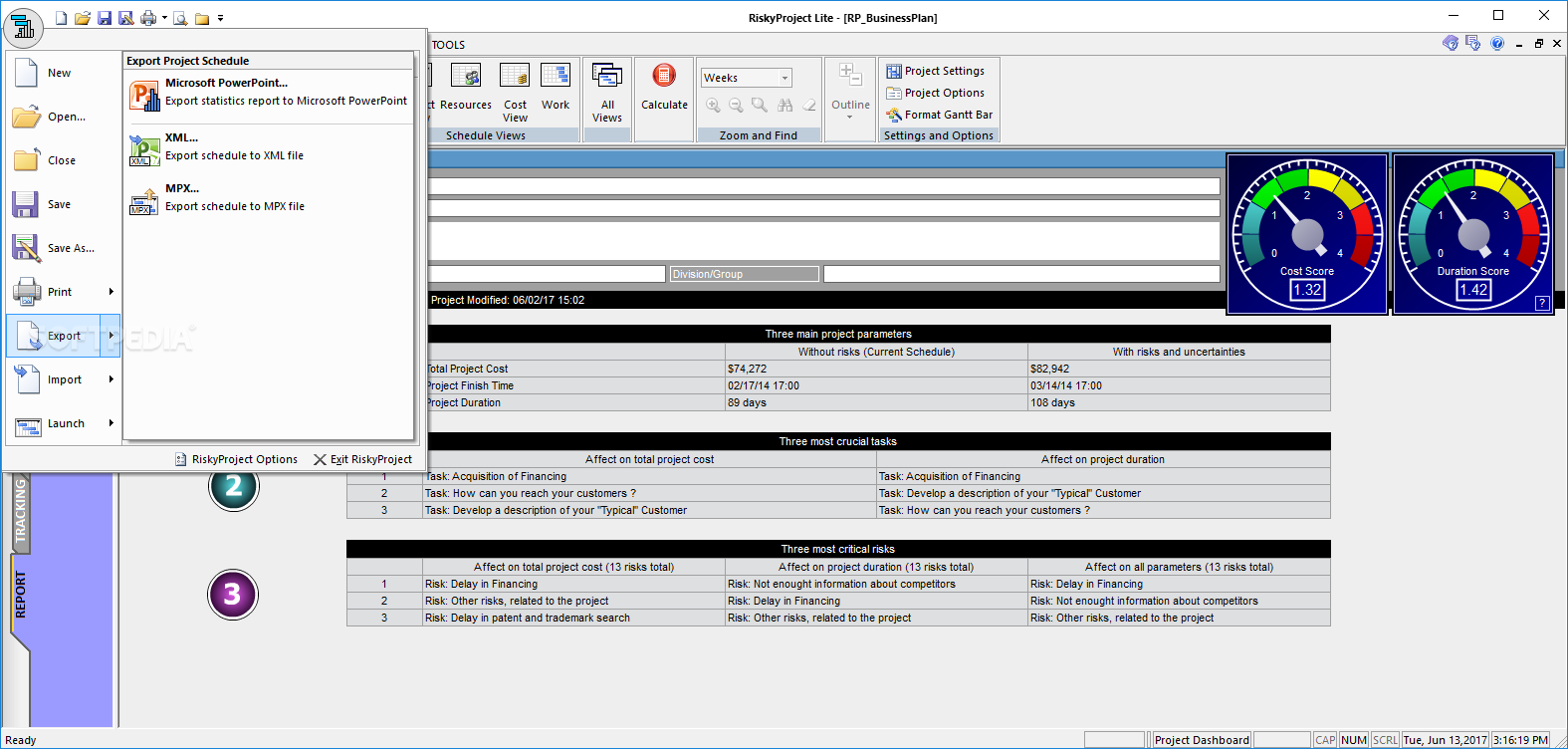Click Format Gantt Bar
Image resolution: width=1568 pixels, height=749 pixels.
pyautogui.click(x=940, y=115)
